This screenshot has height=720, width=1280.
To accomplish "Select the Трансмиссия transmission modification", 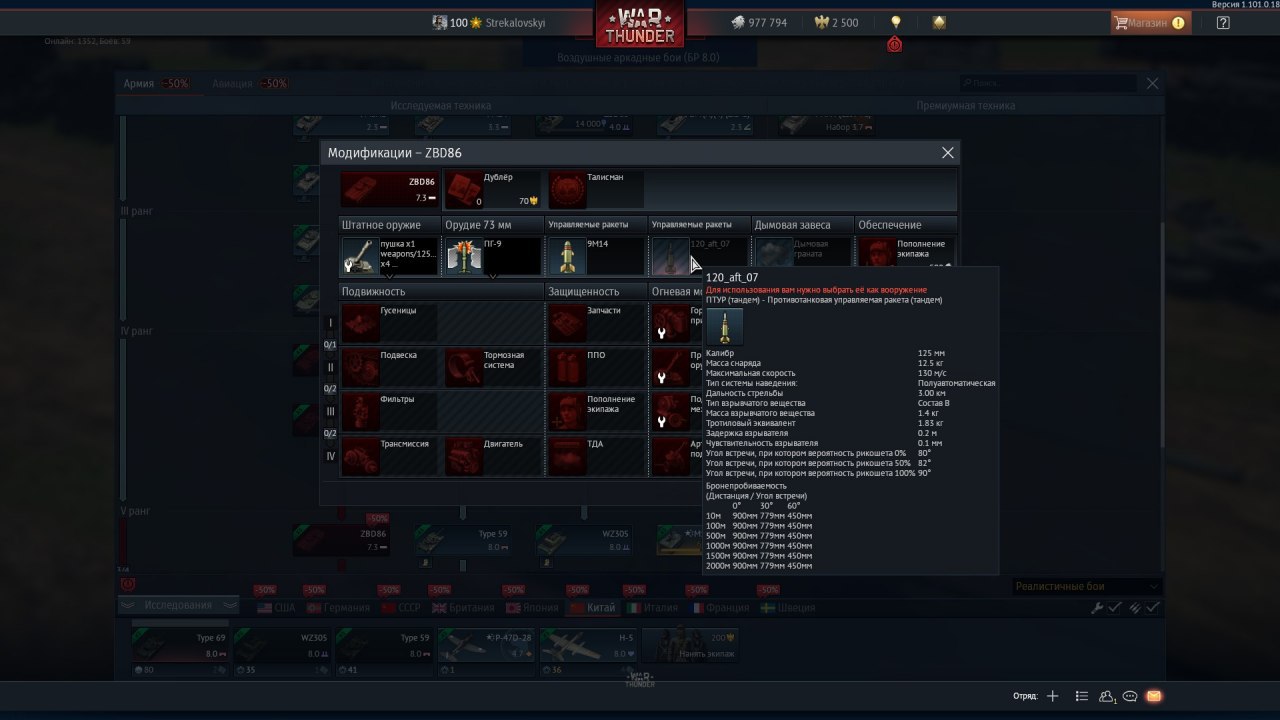I will click(x=389, y=456).
